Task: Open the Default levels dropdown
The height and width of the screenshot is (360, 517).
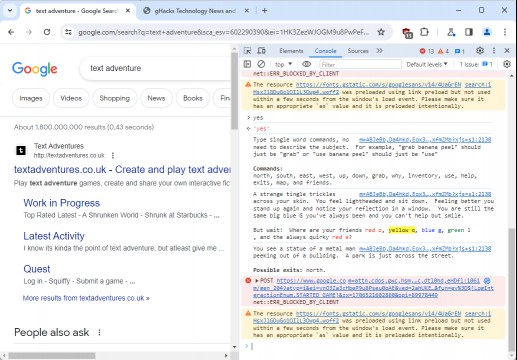Action: [427, 64]
